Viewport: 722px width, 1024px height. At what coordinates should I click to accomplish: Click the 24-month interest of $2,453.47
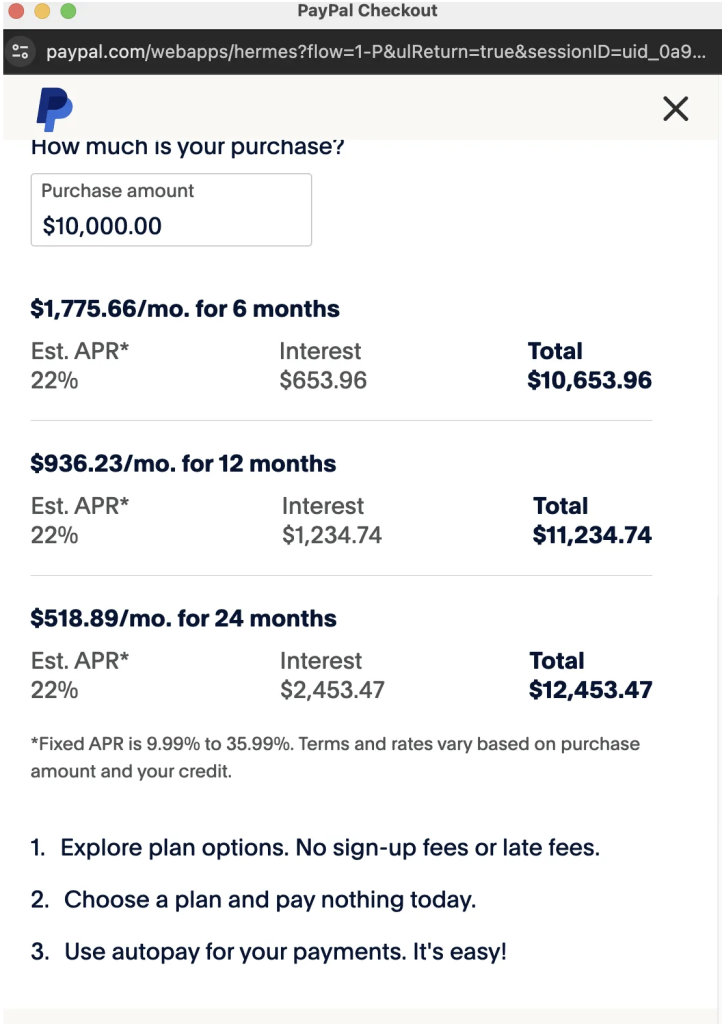(332, 690)
